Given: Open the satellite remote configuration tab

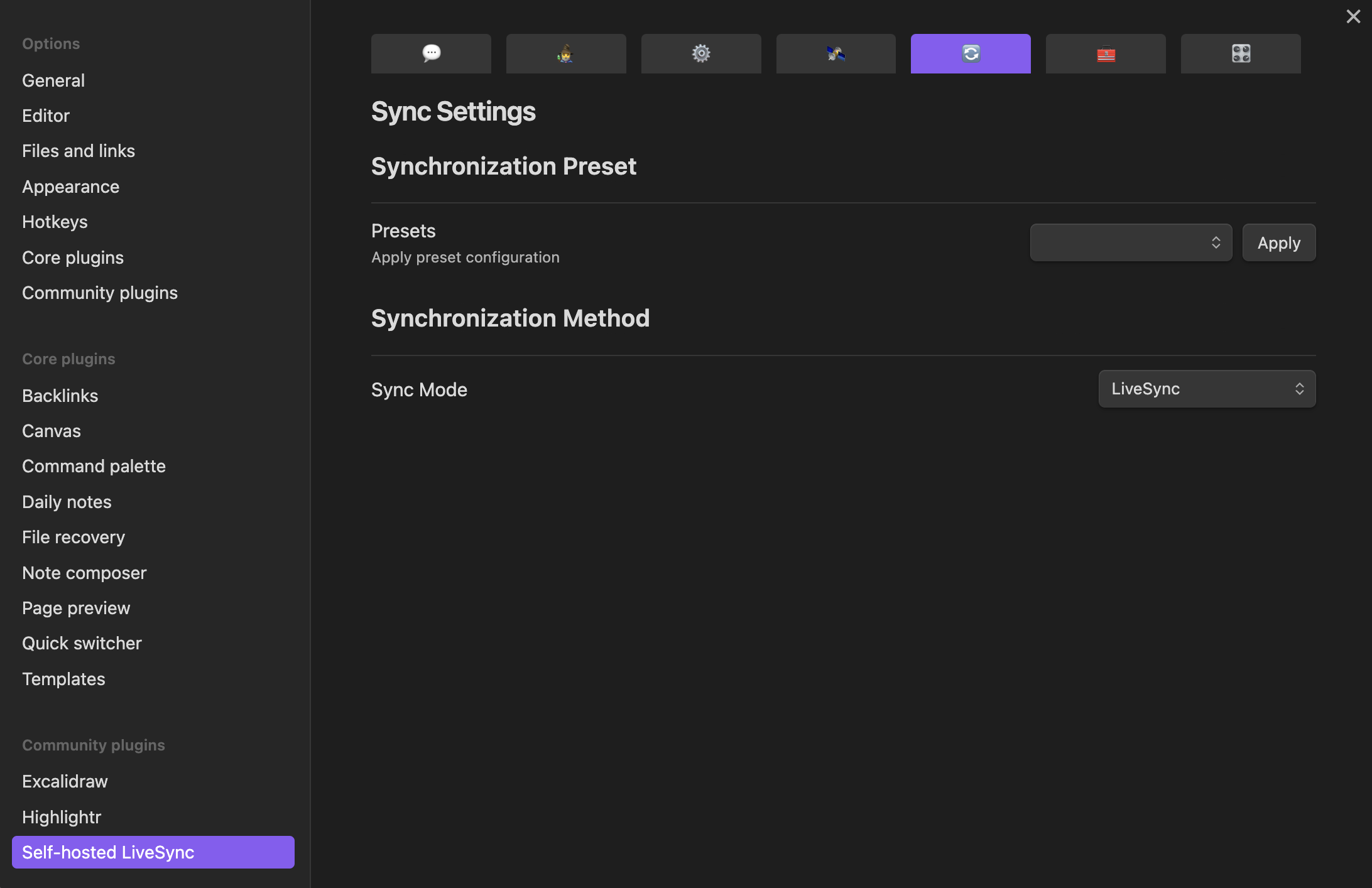Looking at the screenshot, I should click(x=836, y=53).
